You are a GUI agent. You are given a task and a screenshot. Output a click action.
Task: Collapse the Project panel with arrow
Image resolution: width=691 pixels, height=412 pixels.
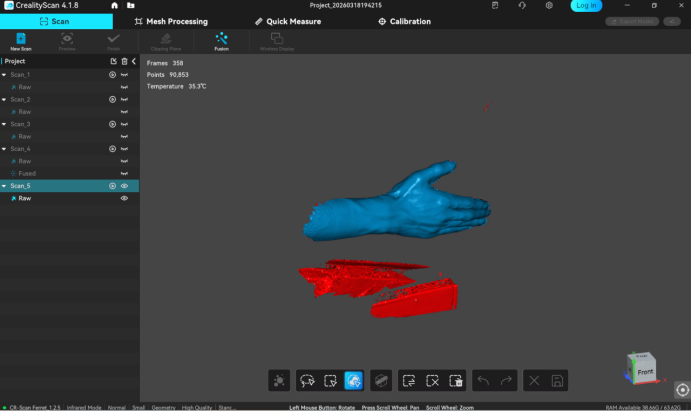(134, 61)
